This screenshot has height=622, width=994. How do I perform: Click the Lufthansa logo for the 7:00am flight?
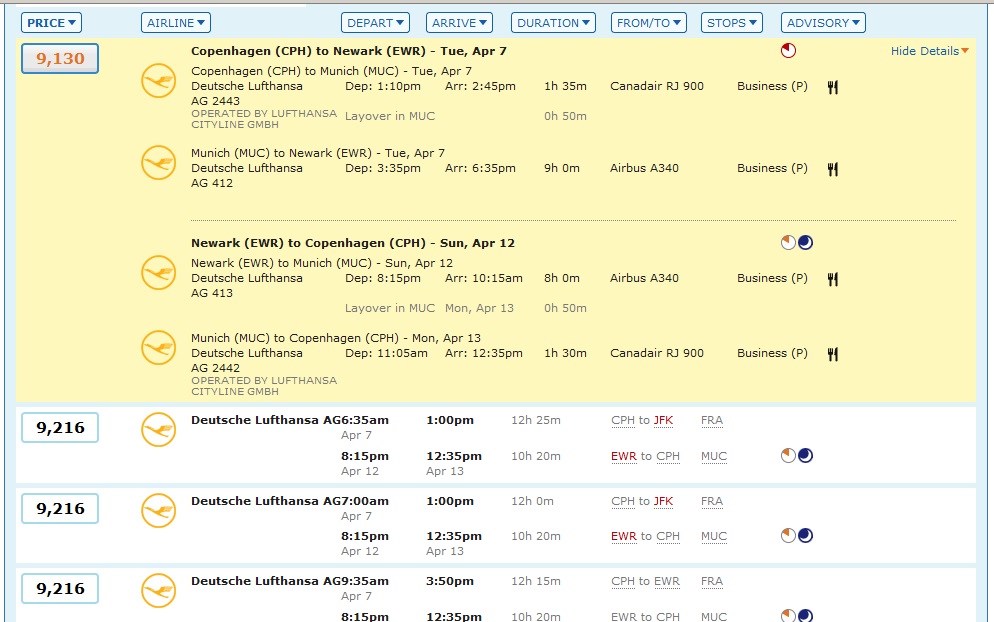(158, 509)
